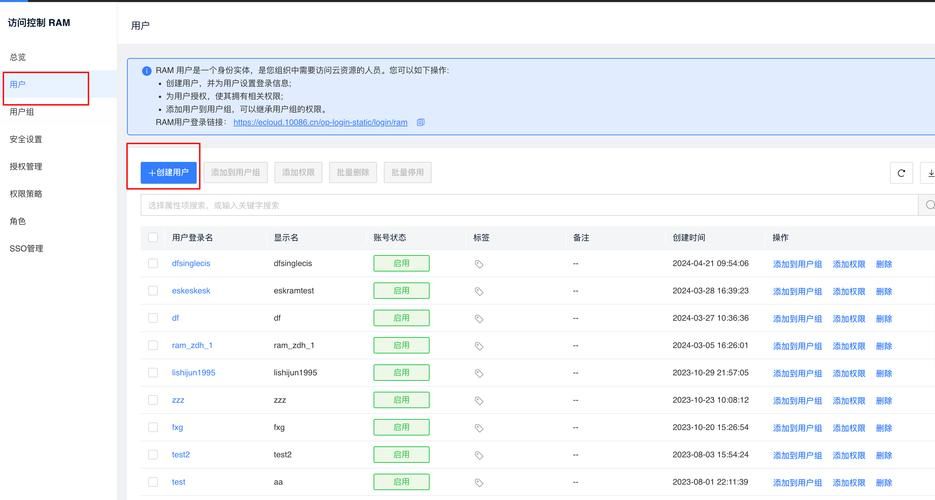Check the box for user ram_zdh_1
This screenshot has height=500, width=935.
(153, 345)
